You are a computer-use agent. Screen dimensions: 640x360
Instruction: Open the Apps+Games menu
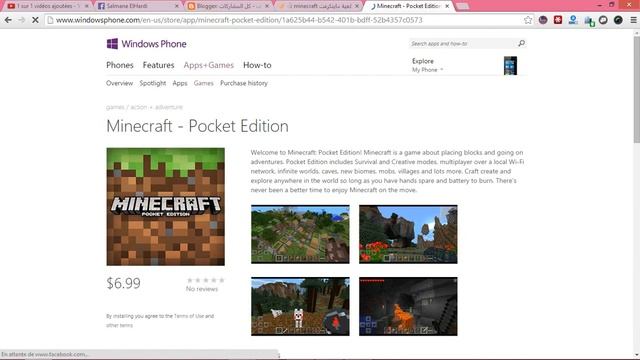(209, 65)
